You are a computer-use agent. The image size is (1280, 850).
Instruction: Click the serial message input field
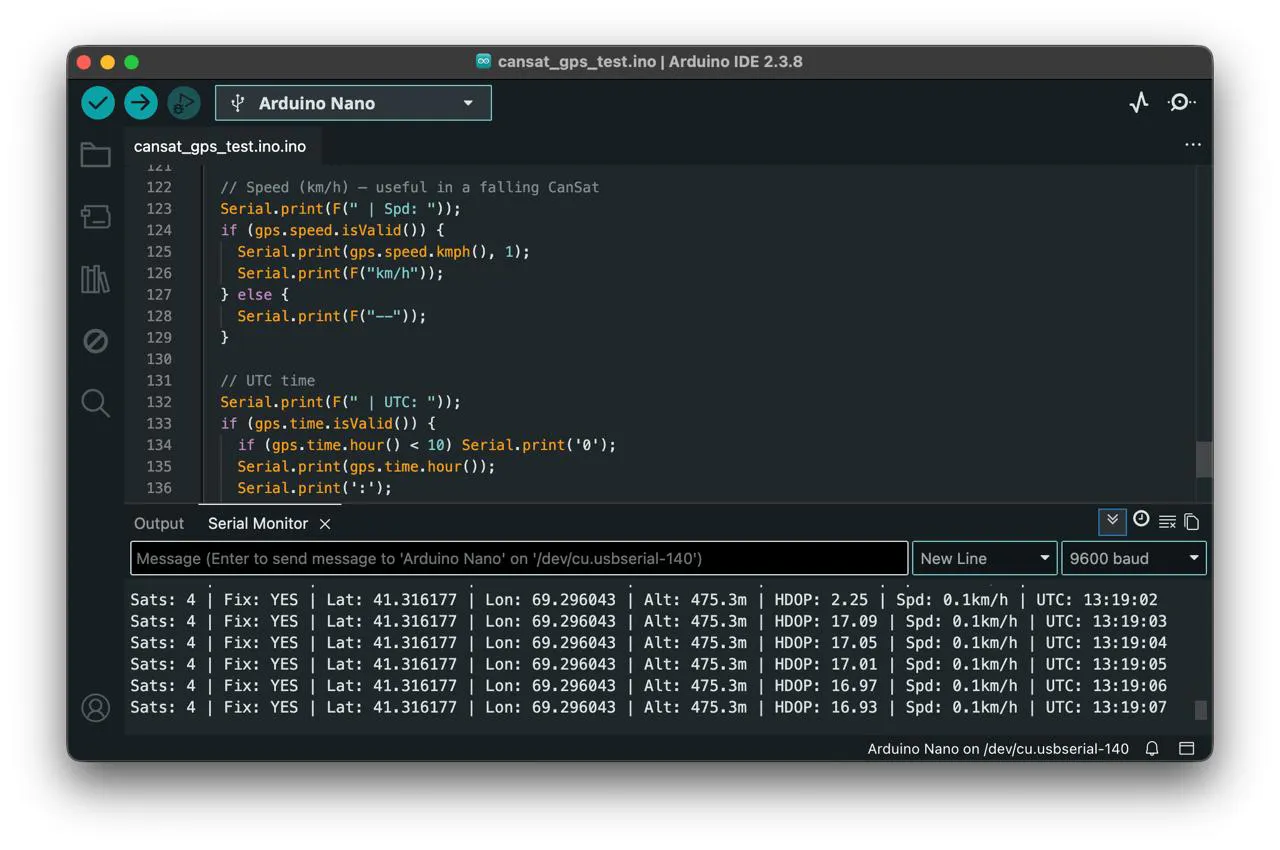click(x=519, y=558)
